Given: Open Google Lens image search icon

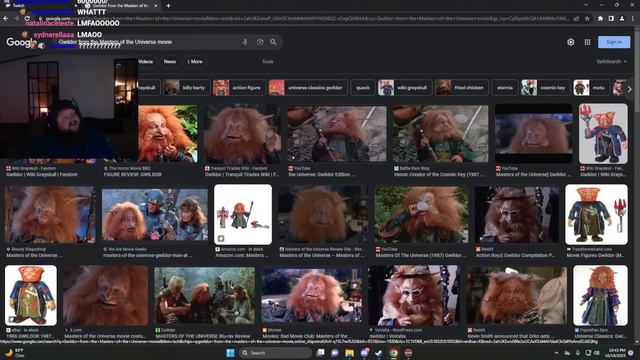Looking at the screenshot, I should click(260, 42).
